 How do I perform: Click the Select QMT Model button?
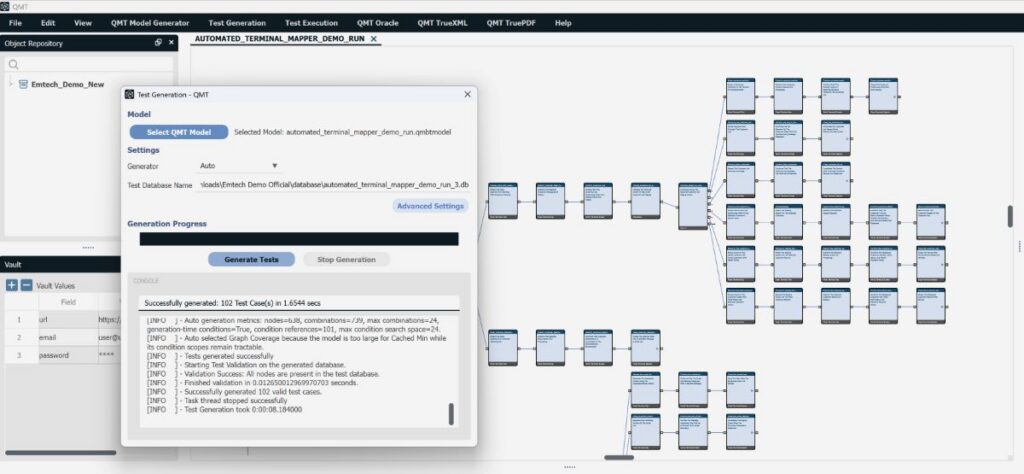(179, 132)
